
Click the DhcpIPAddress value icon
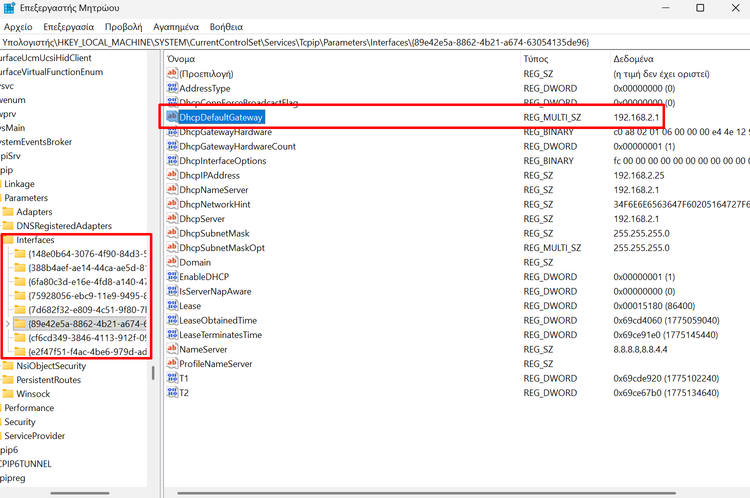pos(172,175)
